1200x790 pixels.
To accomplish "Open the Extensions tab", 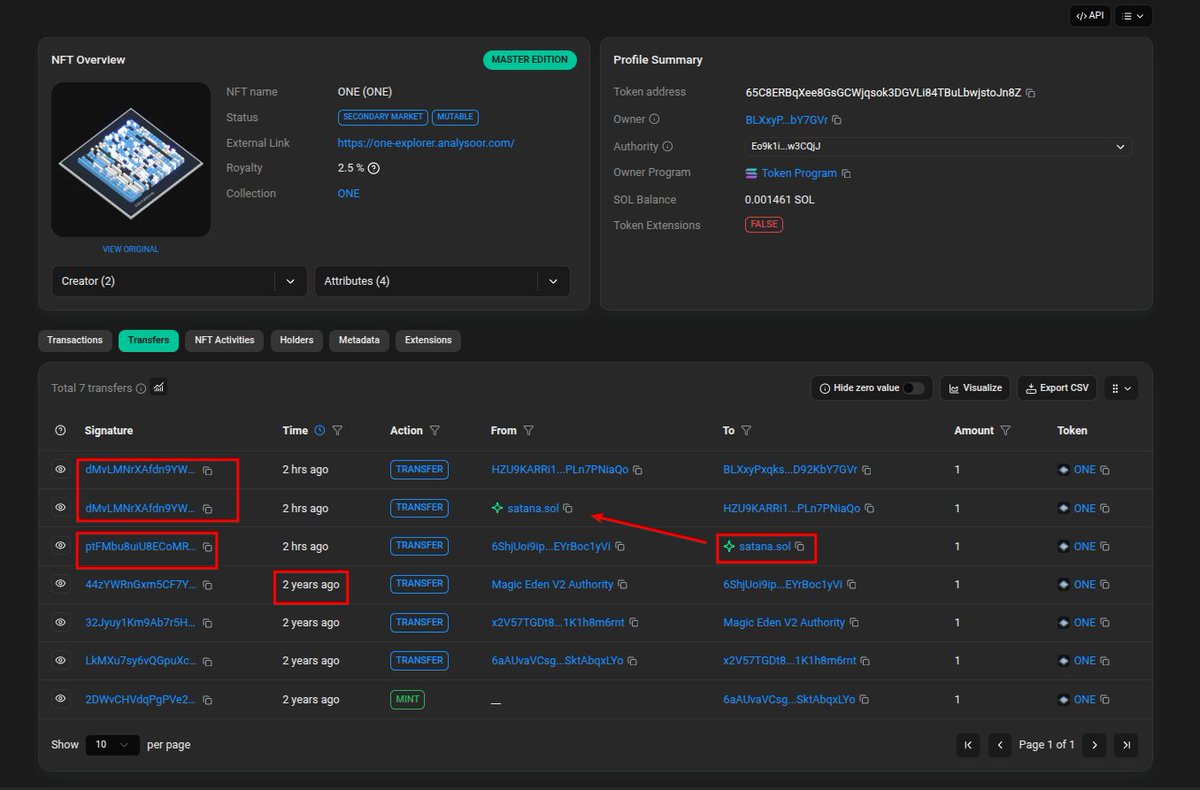I will pos(428,340).
